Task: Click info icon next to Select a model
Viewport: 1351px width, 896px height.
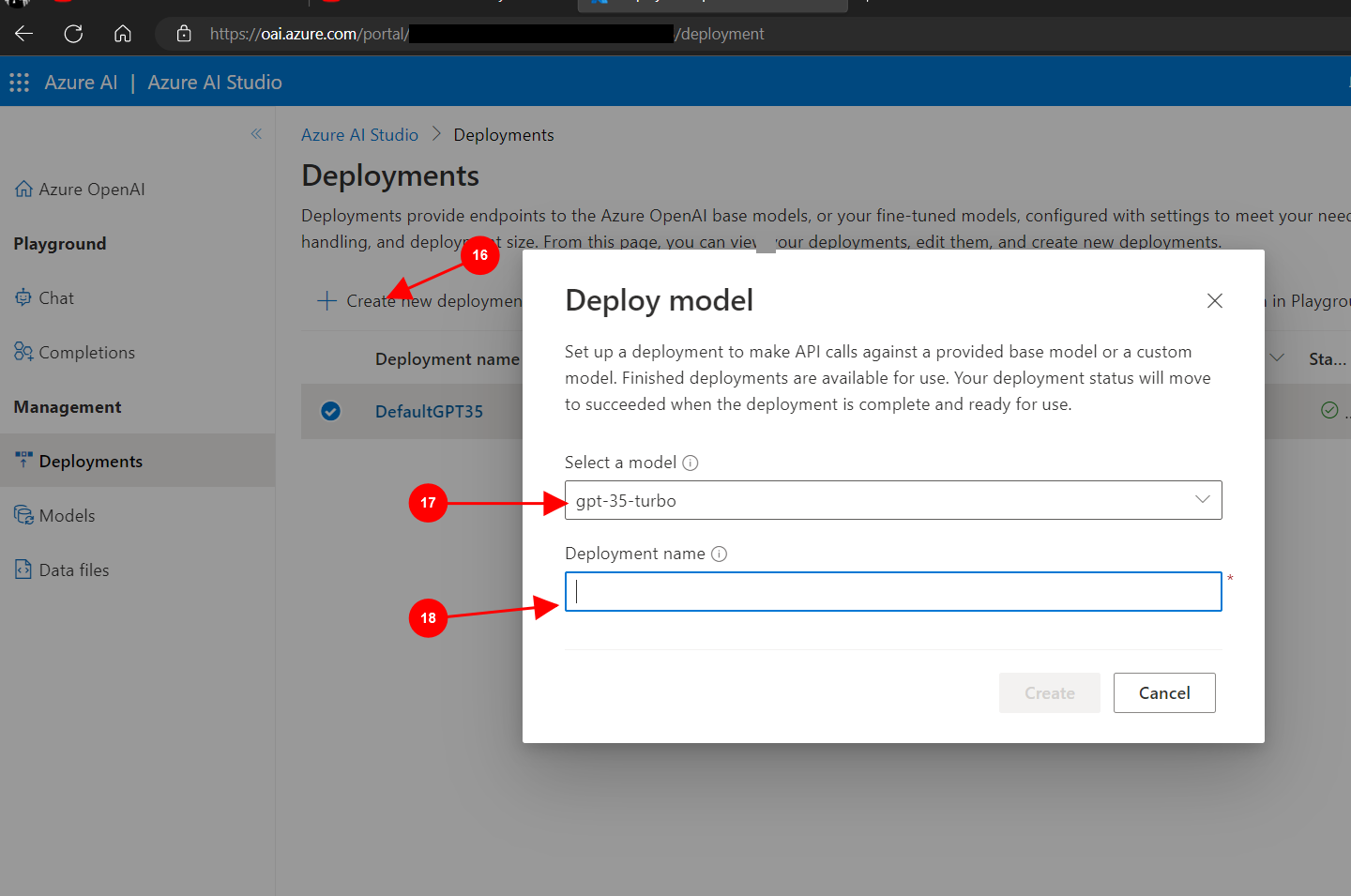Action: click(x=691, y=463)
